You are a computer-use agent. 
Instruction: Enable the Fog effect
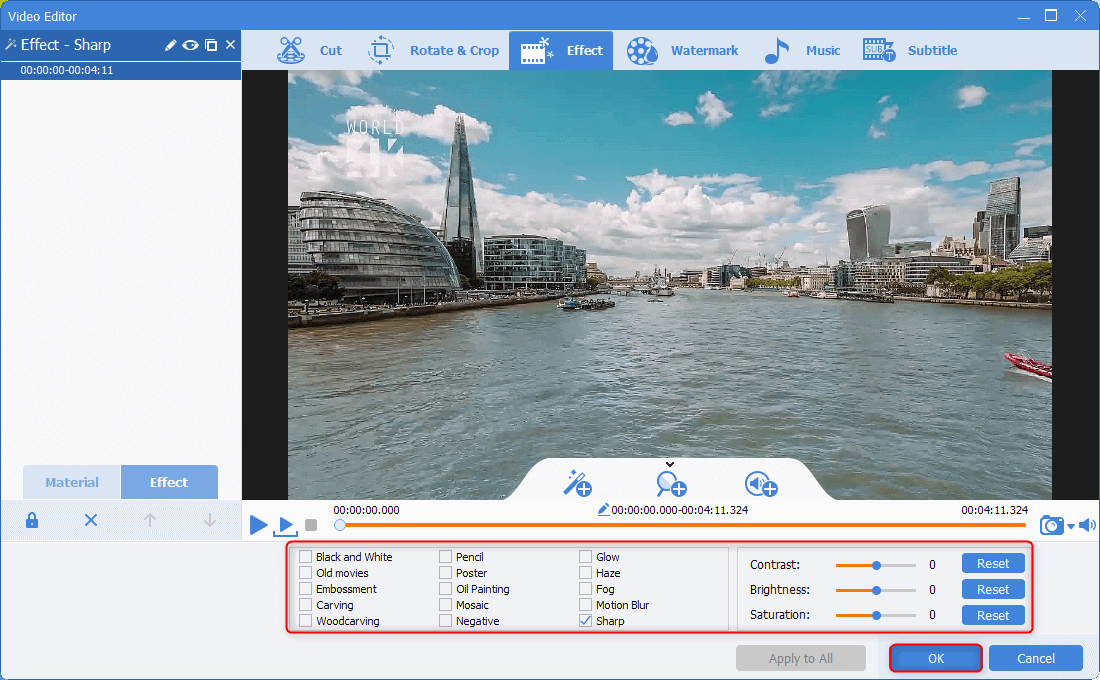[586, 589]
